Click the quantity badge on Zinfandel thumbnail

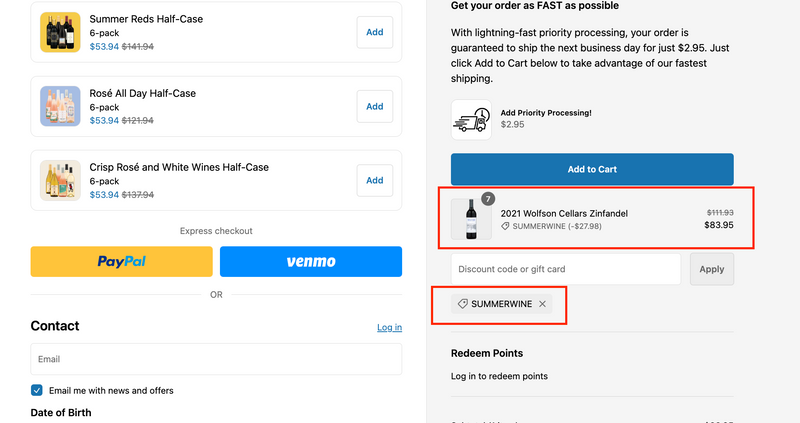coord(488,198)
